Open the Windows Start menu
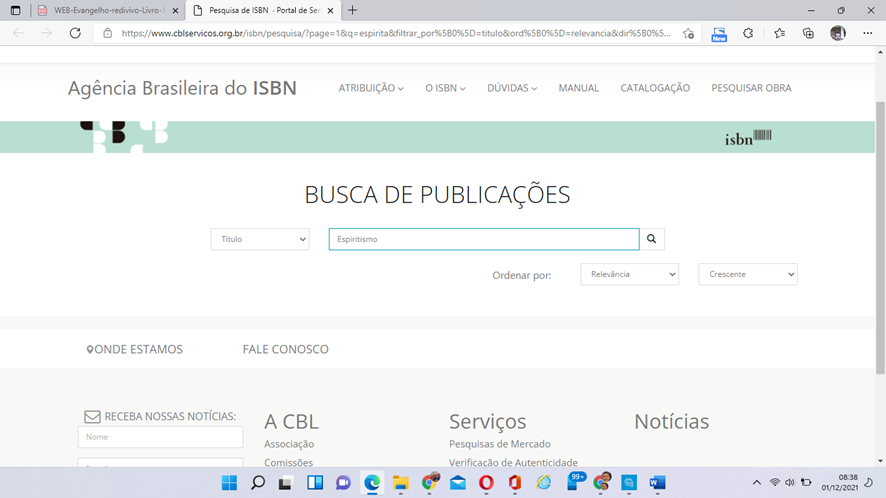 pos(229,483)
